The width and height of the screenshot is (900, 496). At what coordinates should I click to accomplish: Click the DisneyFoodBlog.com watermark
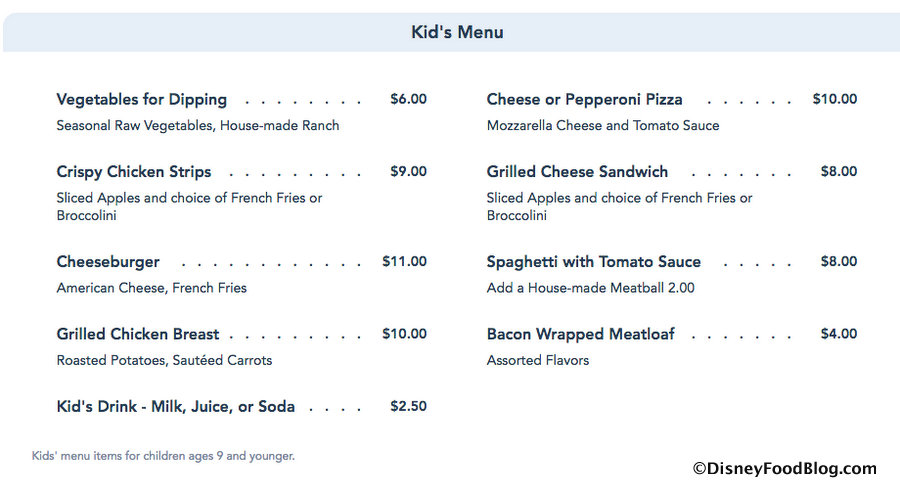click(x=783, y=468)
